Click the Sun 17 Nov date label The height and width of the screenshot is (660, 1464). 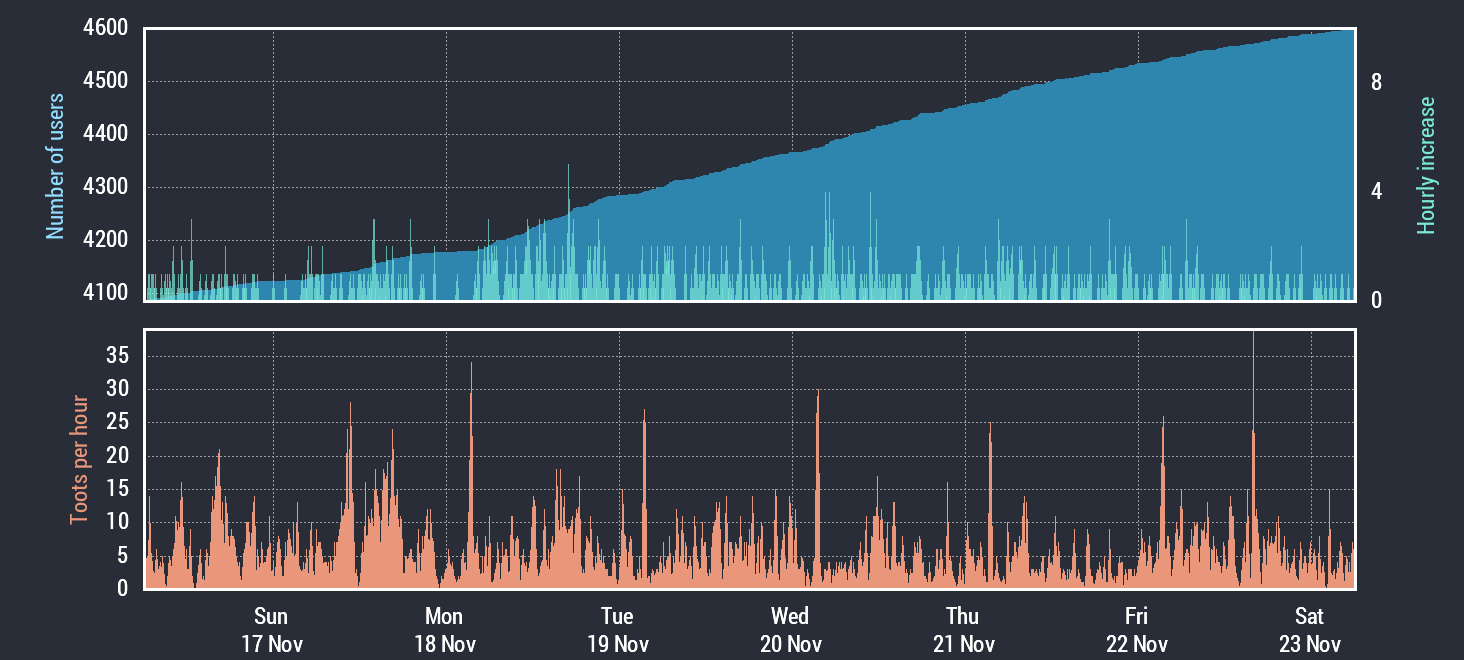pyautogui.click(x=271, y=629)
